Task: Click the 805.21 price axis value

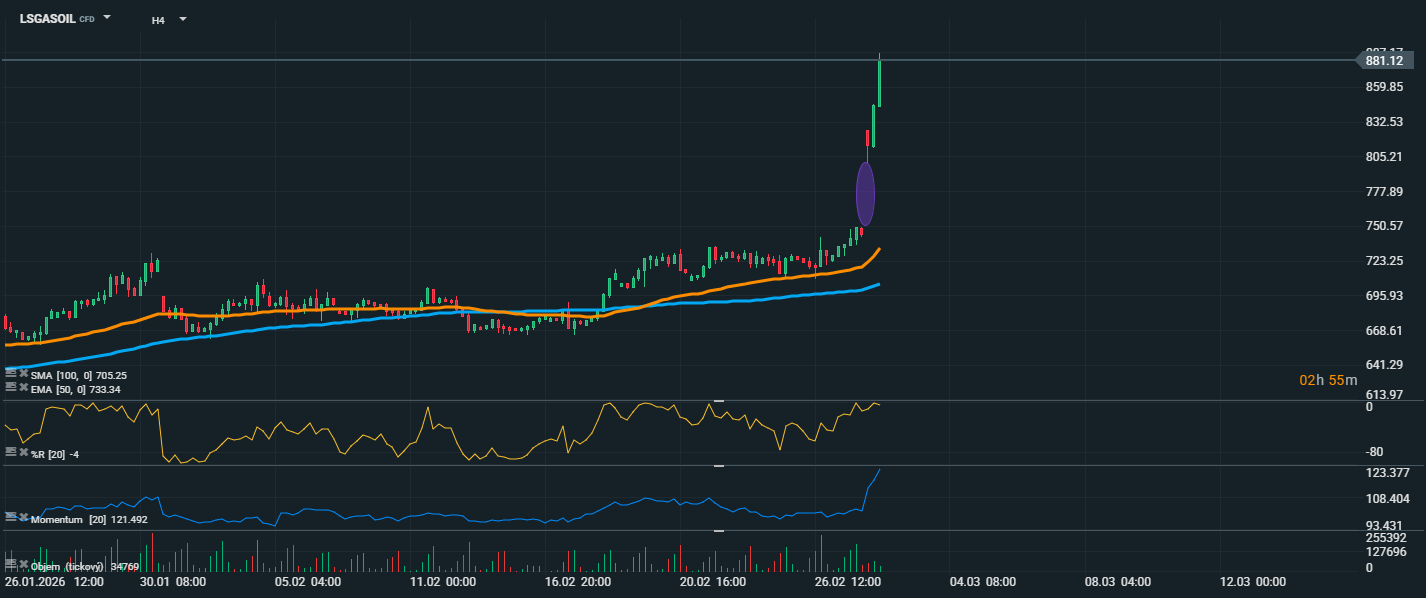Action: click(1385, 157)
